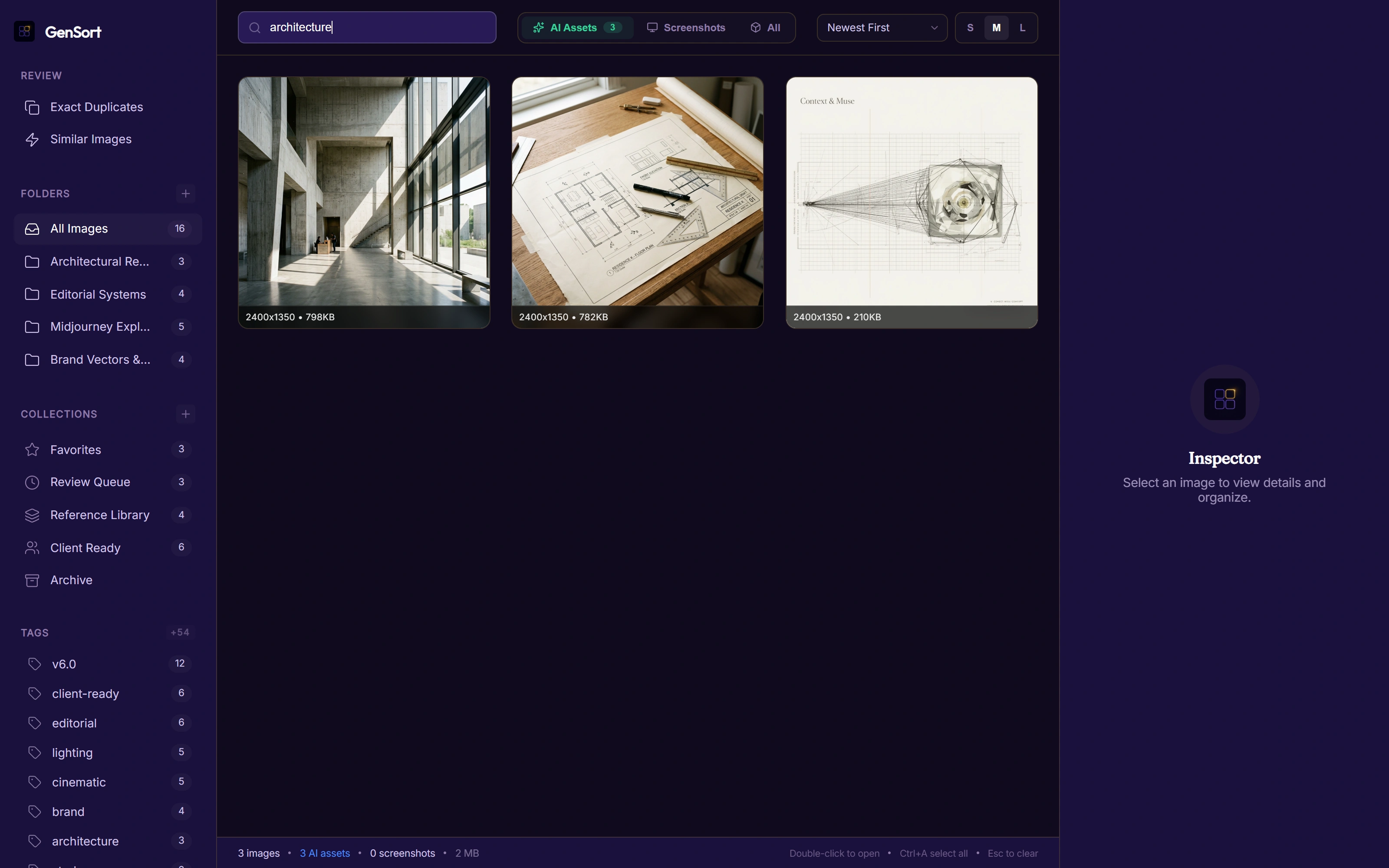The image size is (1389, 868).
Task: Open Editorial Systems folder
Action: coord(108,294)
